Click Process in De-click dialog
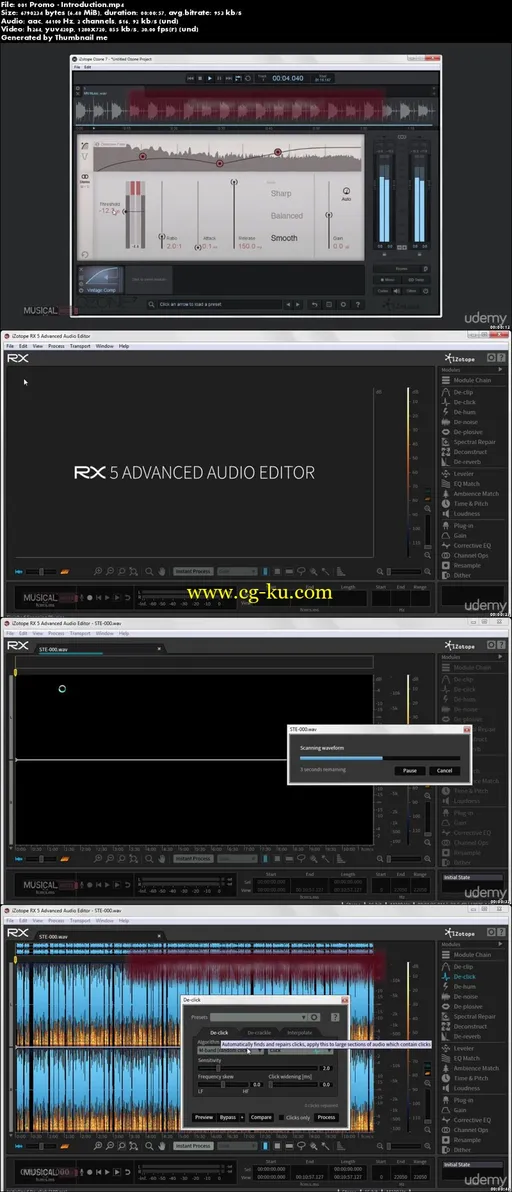The height and width of the screenshot is (1192, 512). tap(327, 1118)
